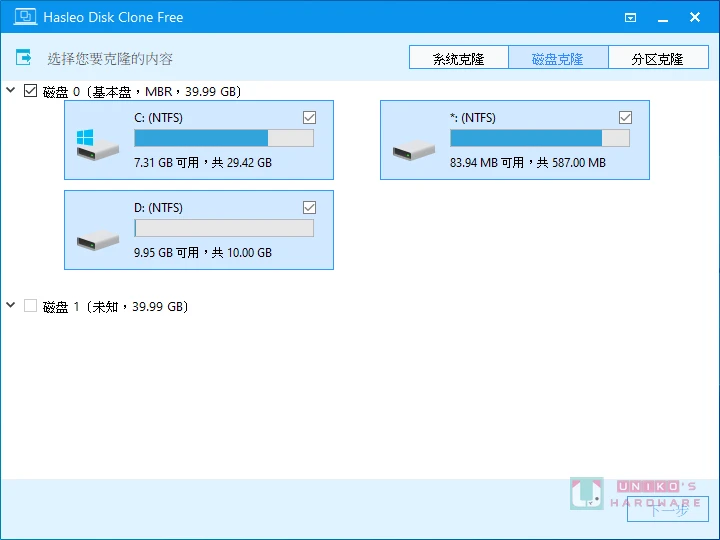The height and width of the screenshot is (540, 720).
Task: Collapse the 磁盘 0 tree node
Action: tap(11, 90)
